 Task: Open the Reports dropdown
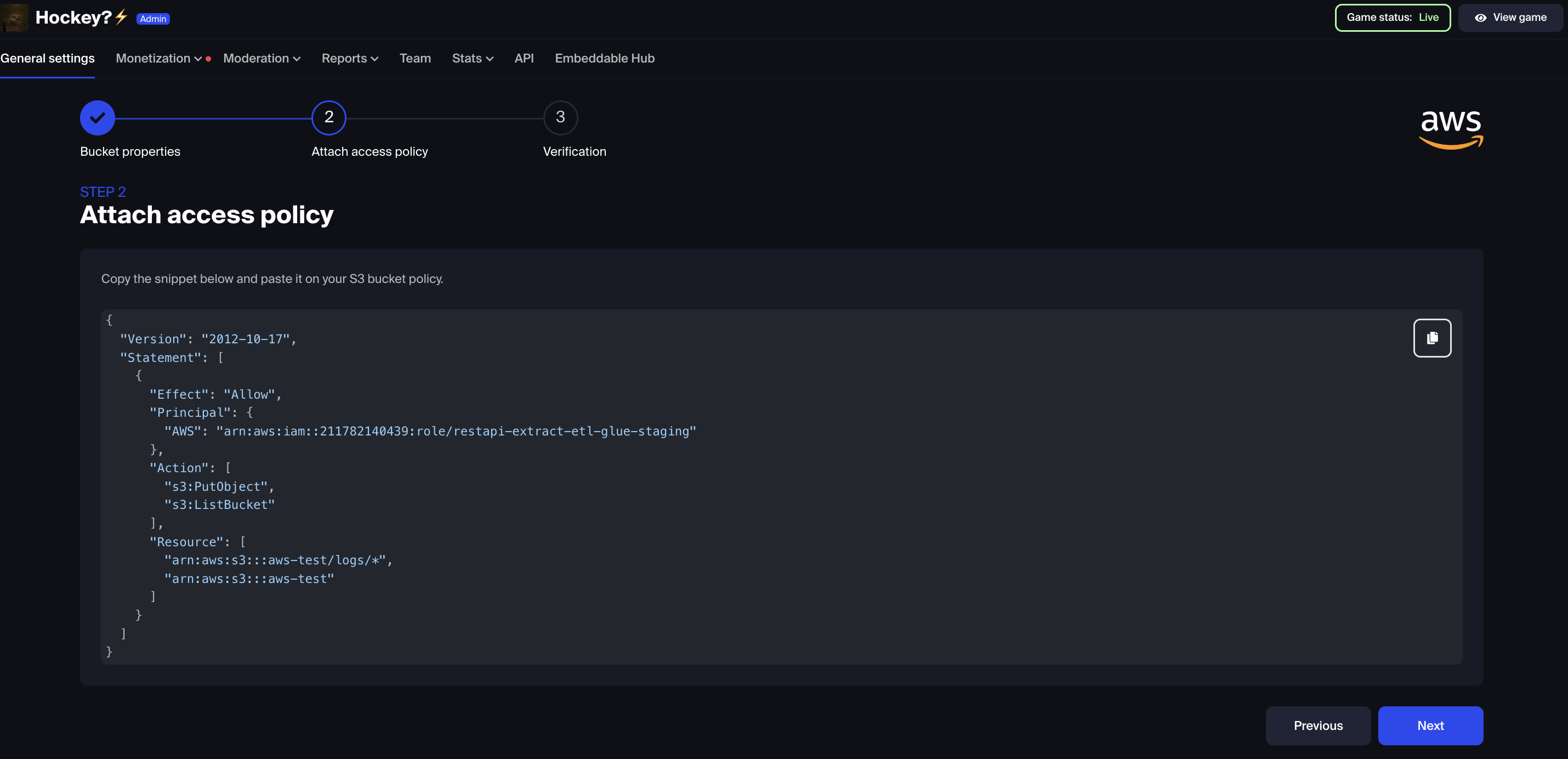pyautogui.click(x=350, y=59)
